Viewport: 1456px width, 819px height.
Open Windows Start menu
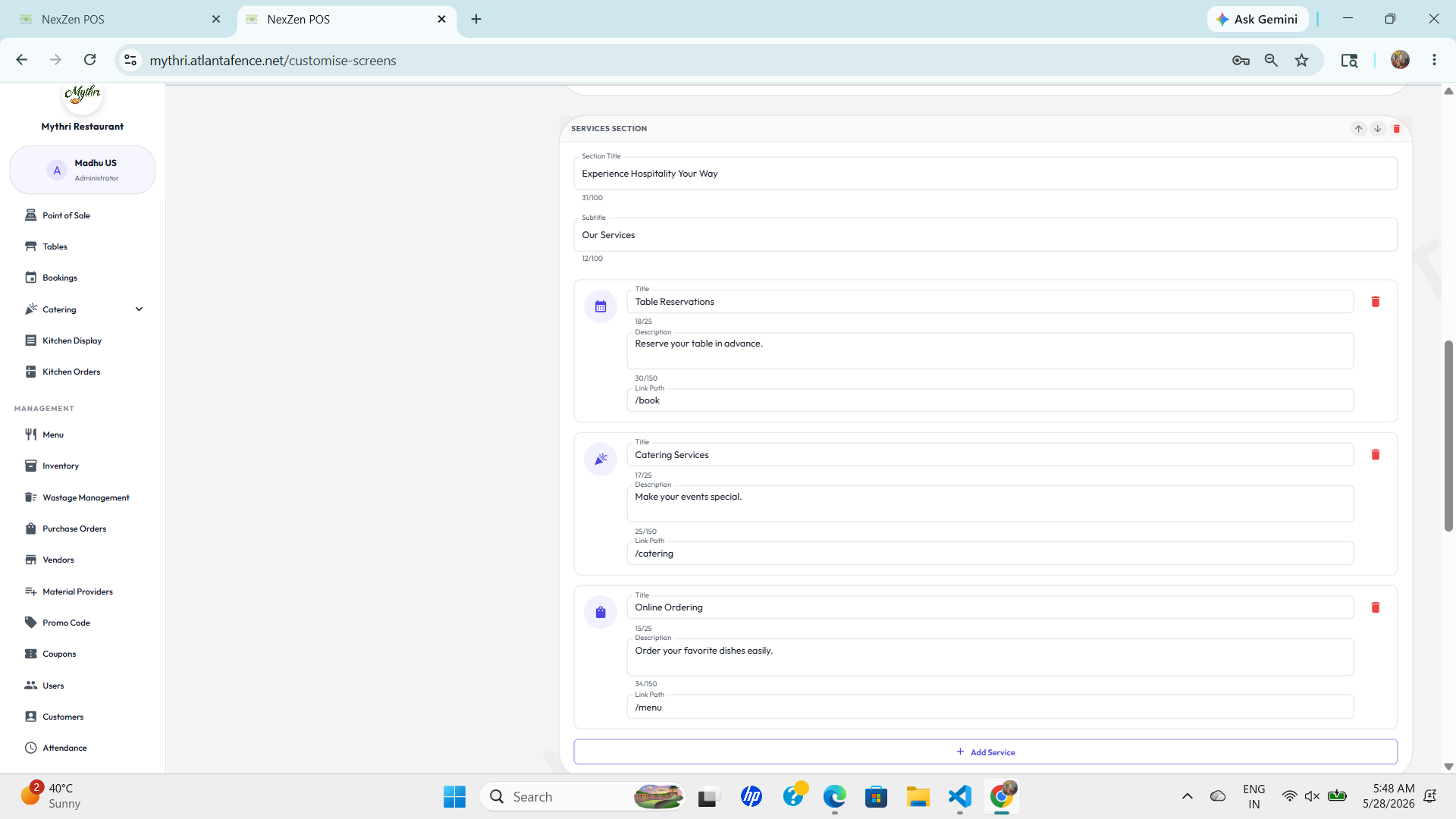[x=454, y=796]
